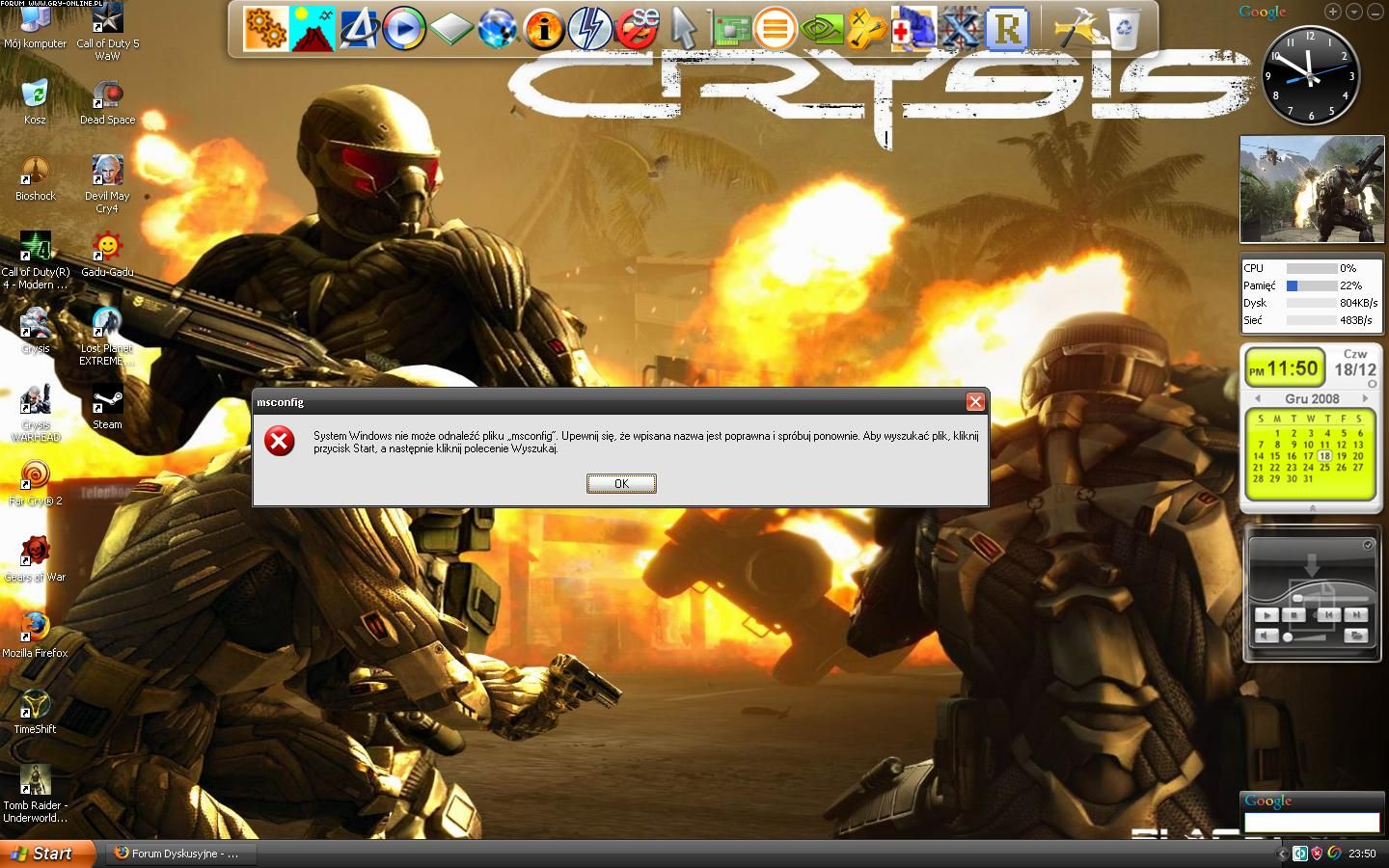Collapse the calendar gadget with bottom chevron
This screenshot has width=1389, height=868.
[x=1312, y=507]
